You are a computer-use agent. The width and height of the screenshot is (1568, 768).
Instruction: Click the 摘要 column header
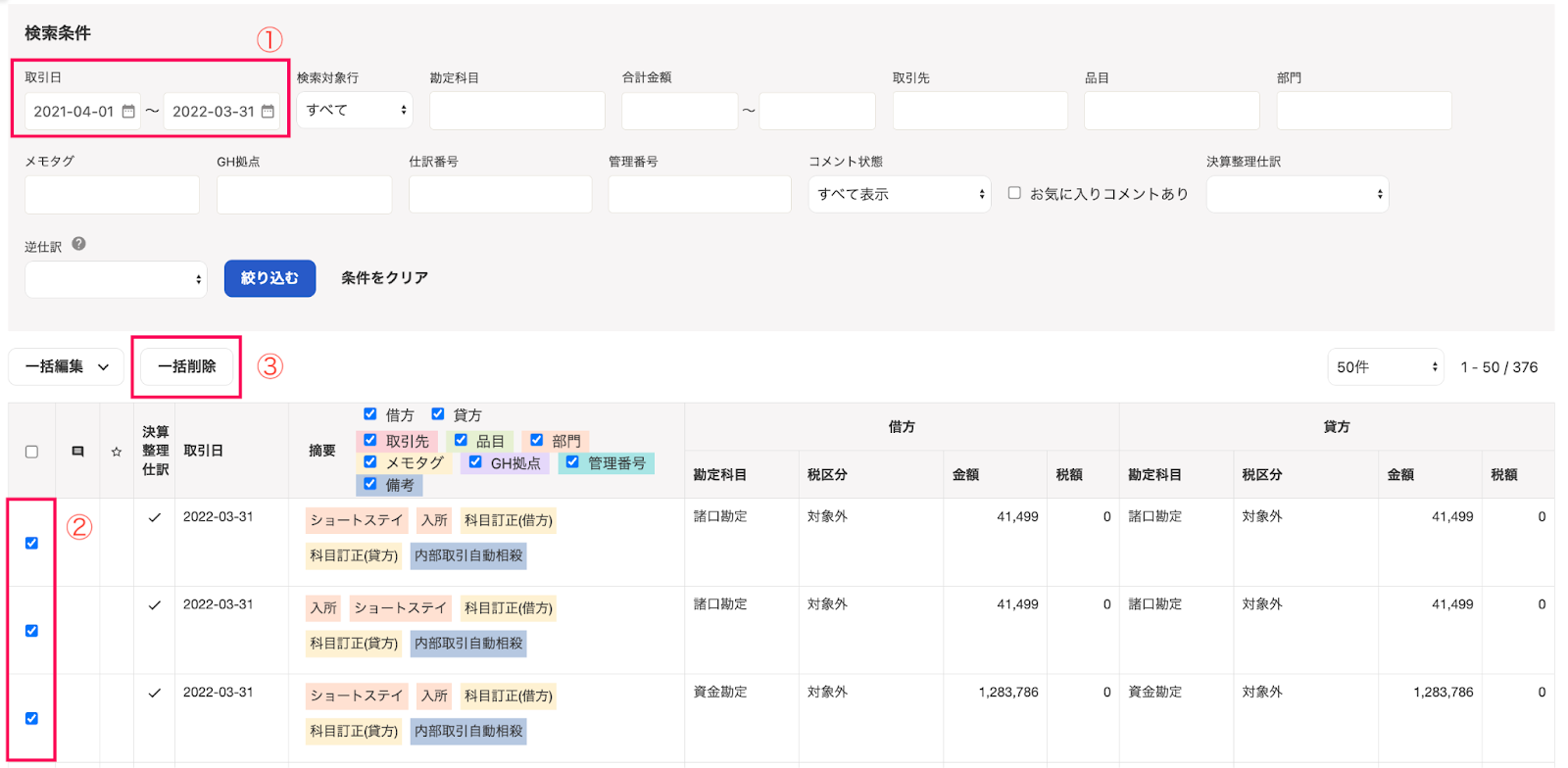[x=322, y=451]
